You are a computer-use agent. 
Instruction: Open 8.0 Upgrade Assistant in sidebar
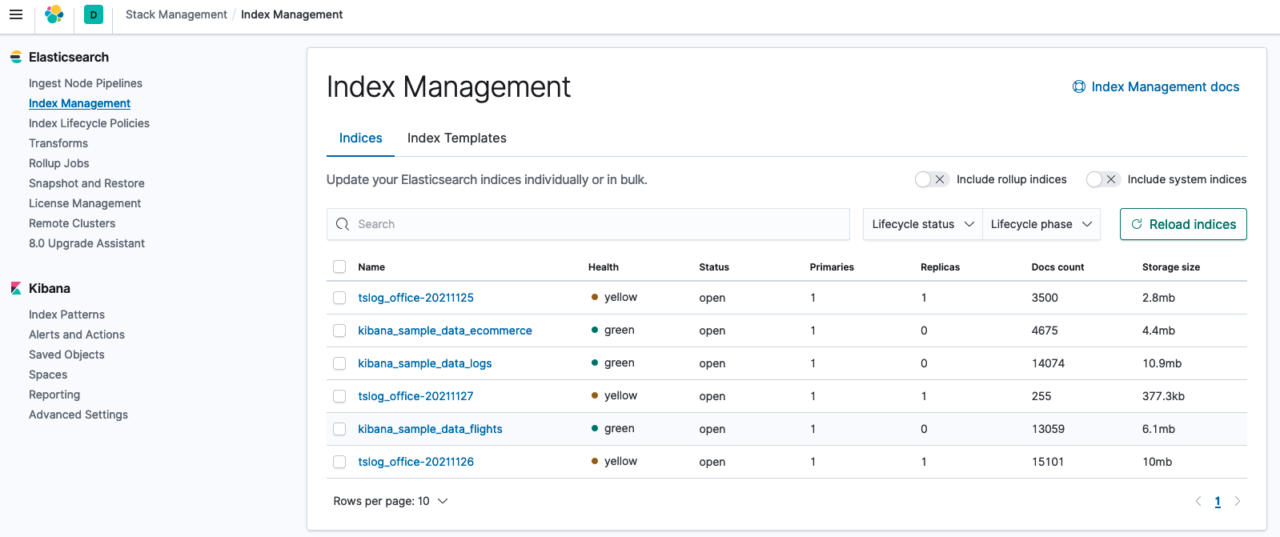click(x=87, y=243)
